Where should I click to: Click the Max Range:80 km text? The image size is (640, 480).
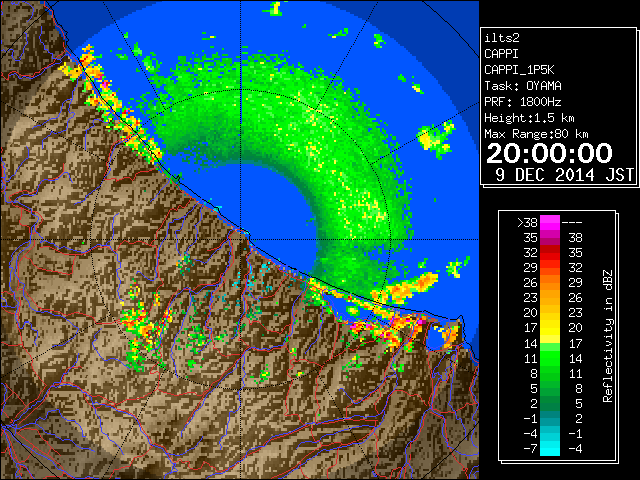[x=536, y=134]
